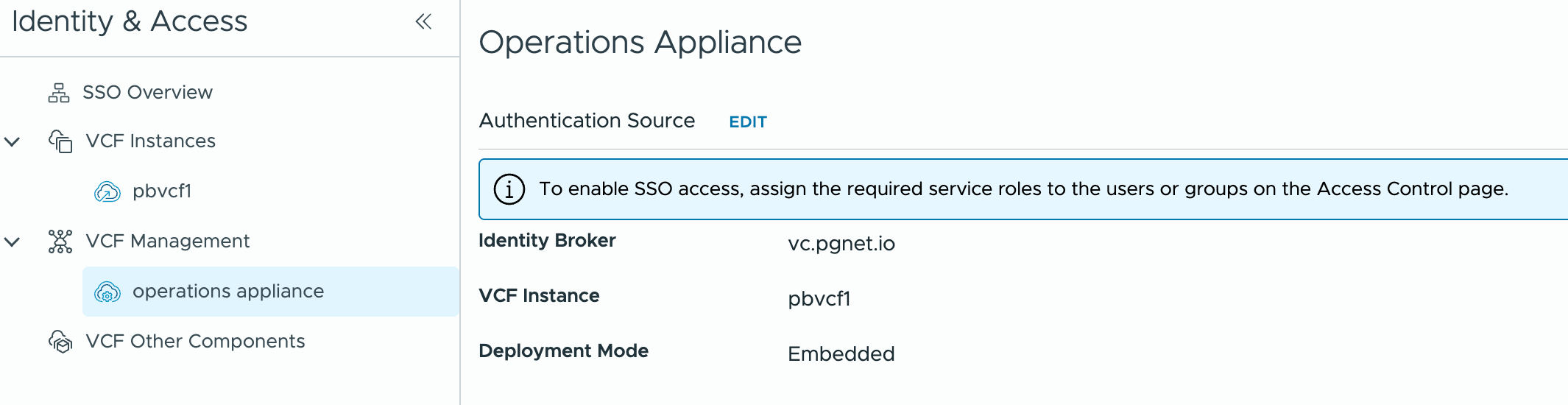This screenshot has width=1568, height=405.
Task: Open the SSO Overview page
Action: [147, 93]
